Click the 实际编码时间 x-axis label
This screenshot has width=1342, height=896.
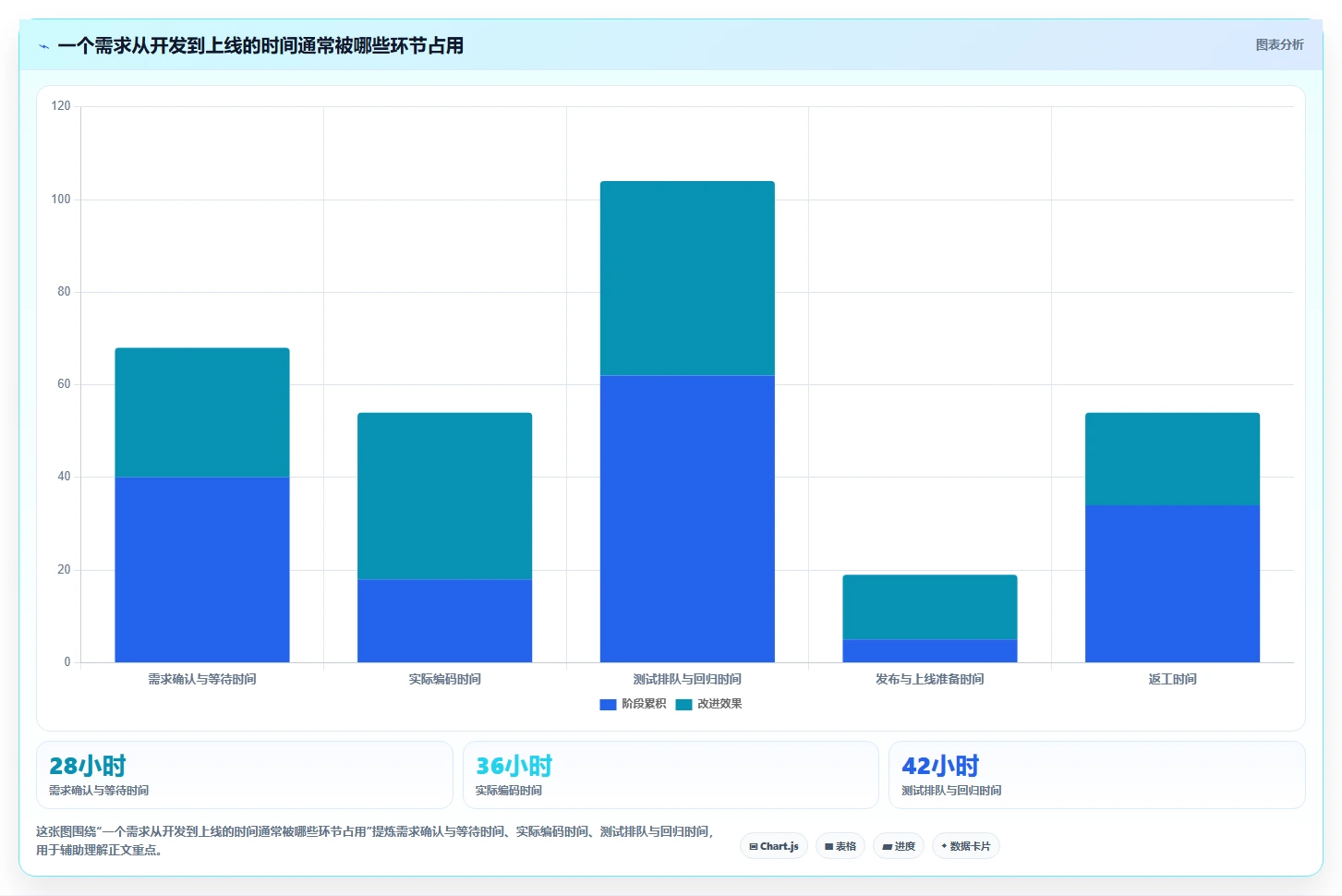coord(444,679)
